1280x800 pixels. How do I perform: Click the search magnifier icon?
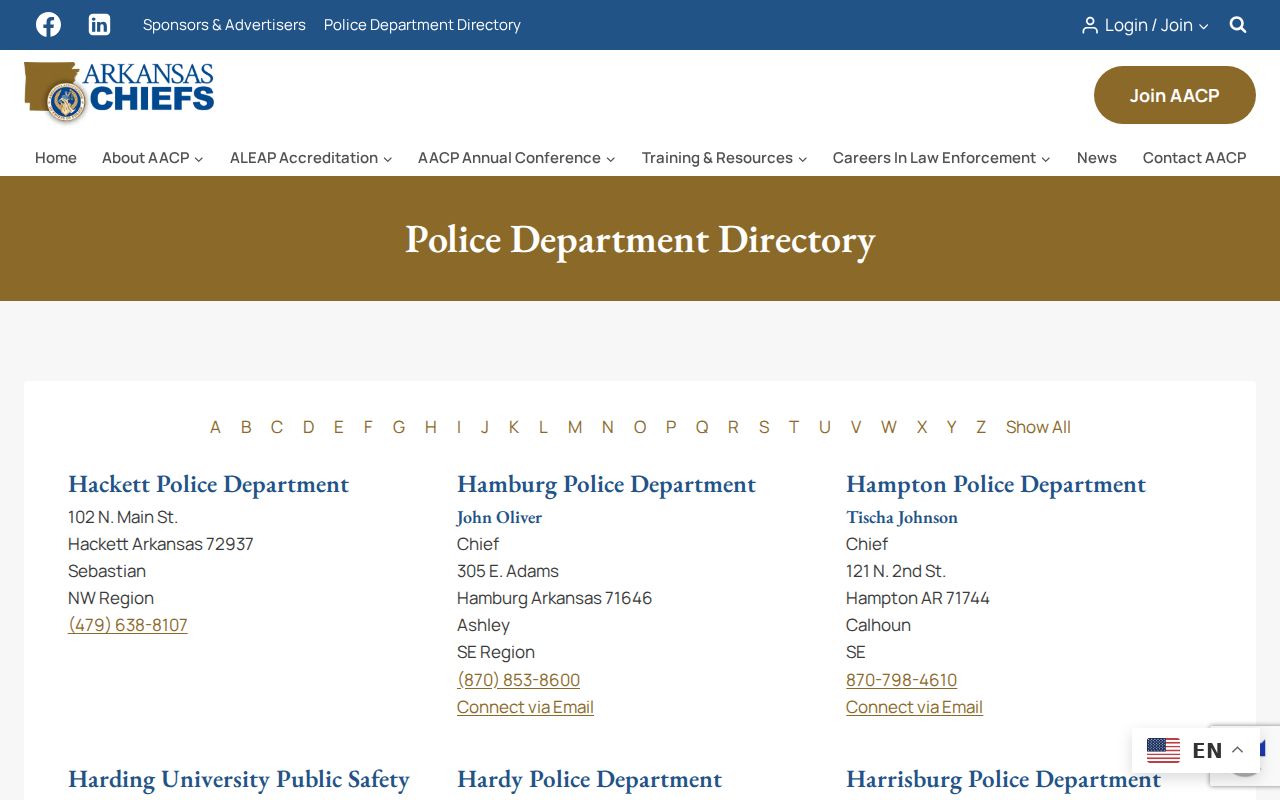point(1238,25)
